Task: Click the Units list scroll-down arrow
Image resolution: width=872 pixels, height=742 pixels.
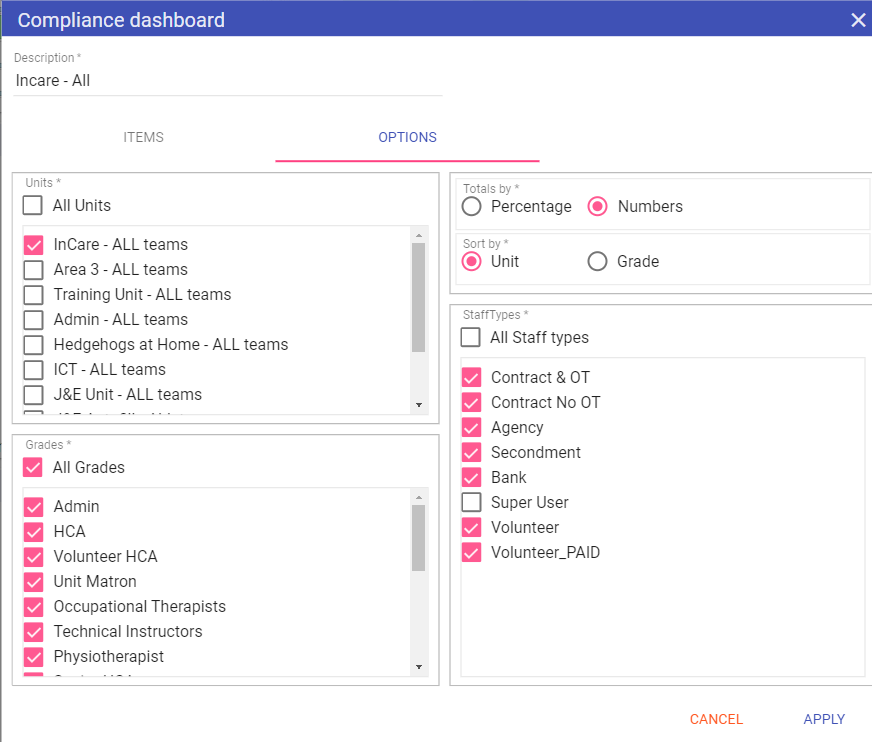Action: [x=419, y=405]
